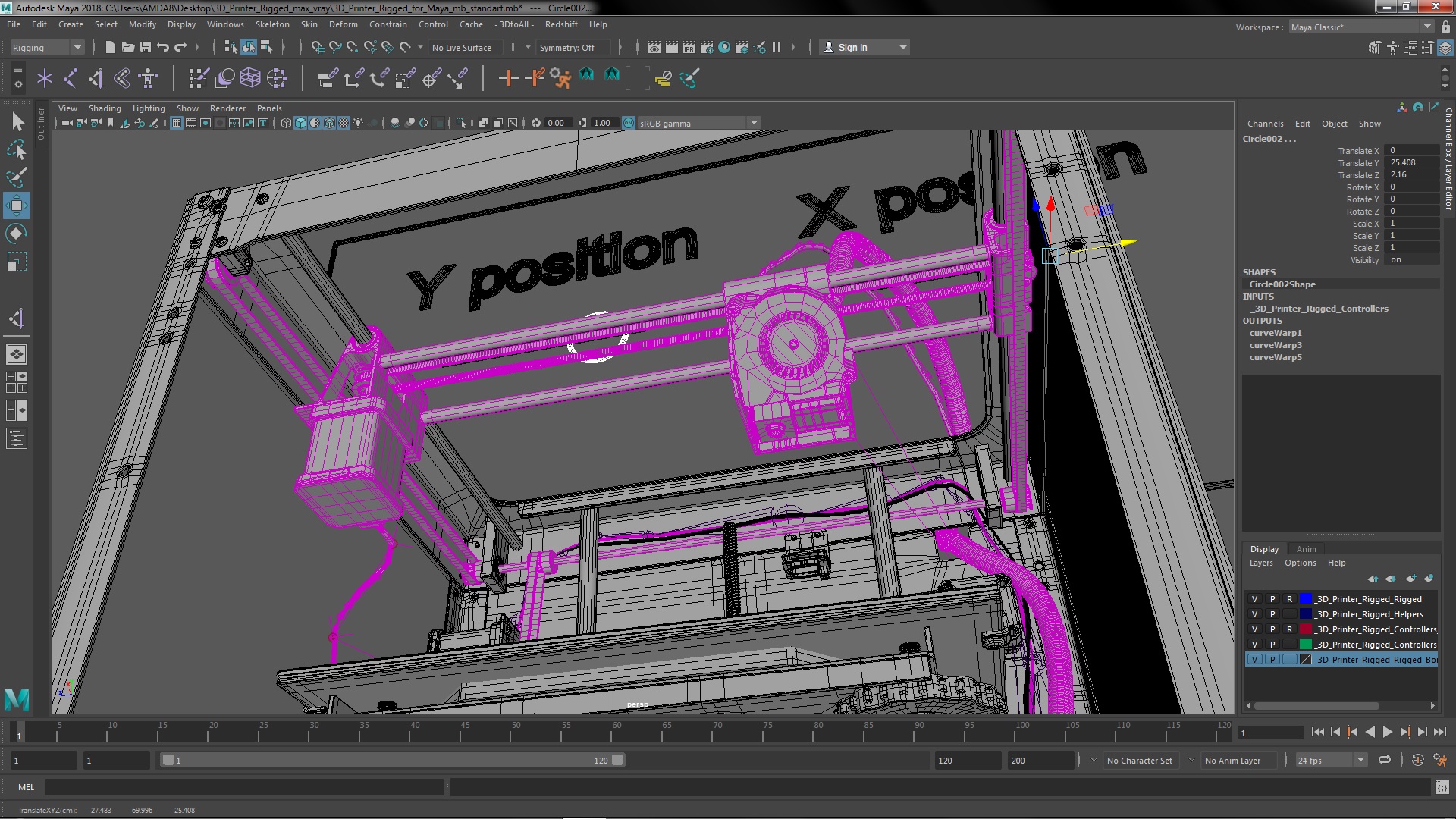Click the Set Key plus icon
The width and height of the screenshot is (1456, 819).
(508, 78)
